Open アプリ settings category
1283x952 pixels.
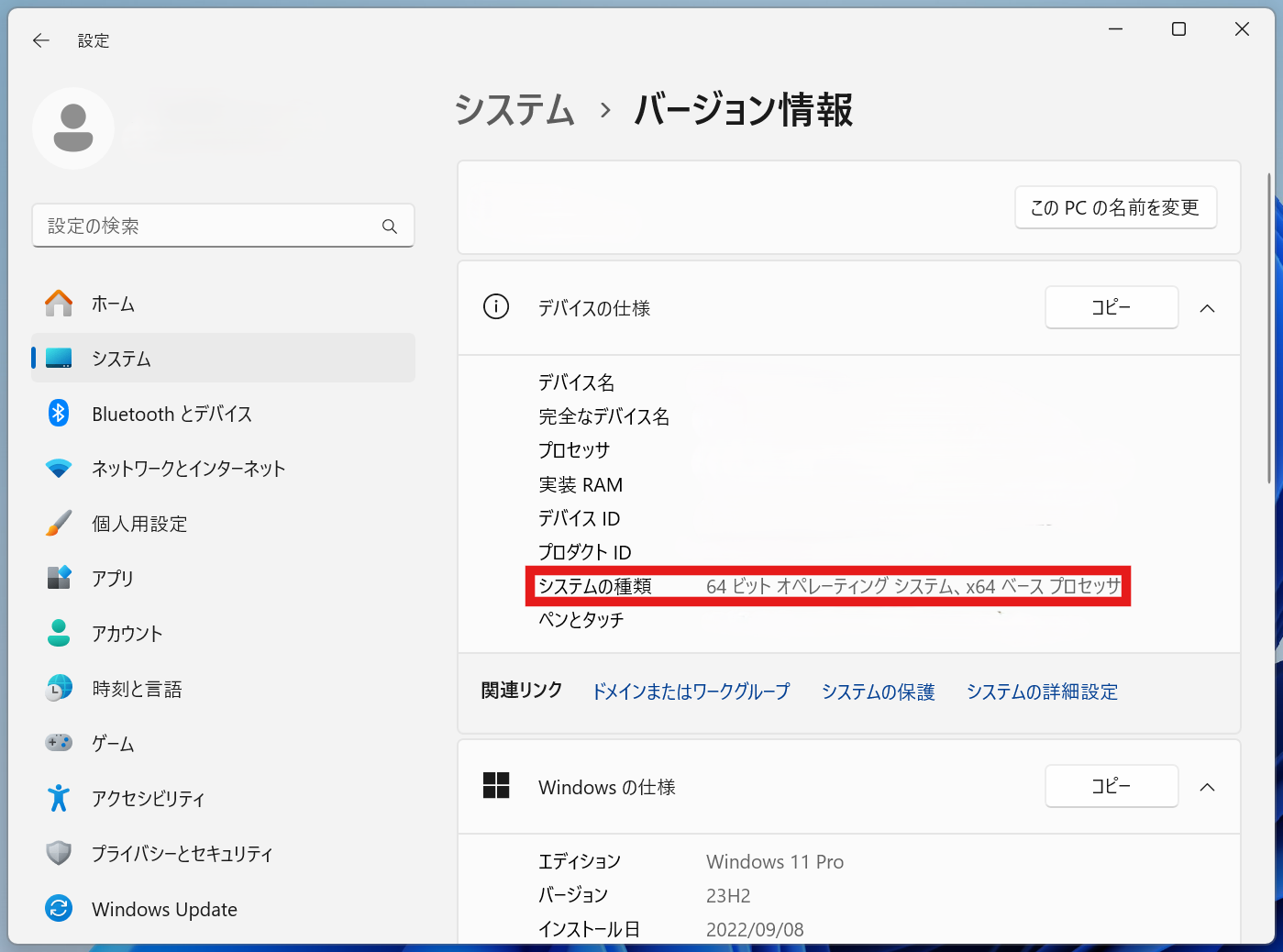pyautogui.click(x=224, y=578)
